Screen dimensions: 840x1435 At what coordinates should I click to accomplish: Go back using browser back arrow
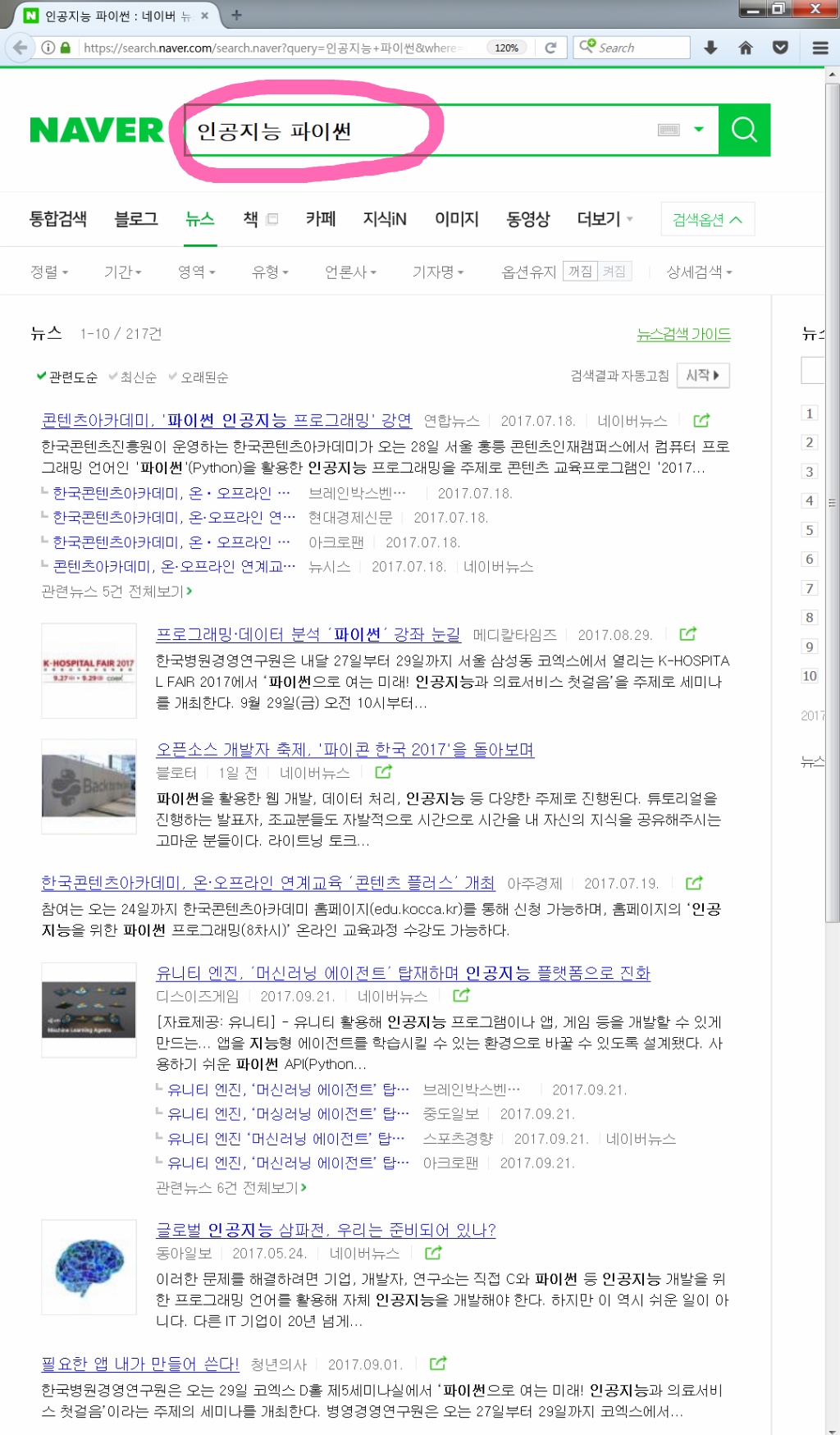(x=20, y=48)
